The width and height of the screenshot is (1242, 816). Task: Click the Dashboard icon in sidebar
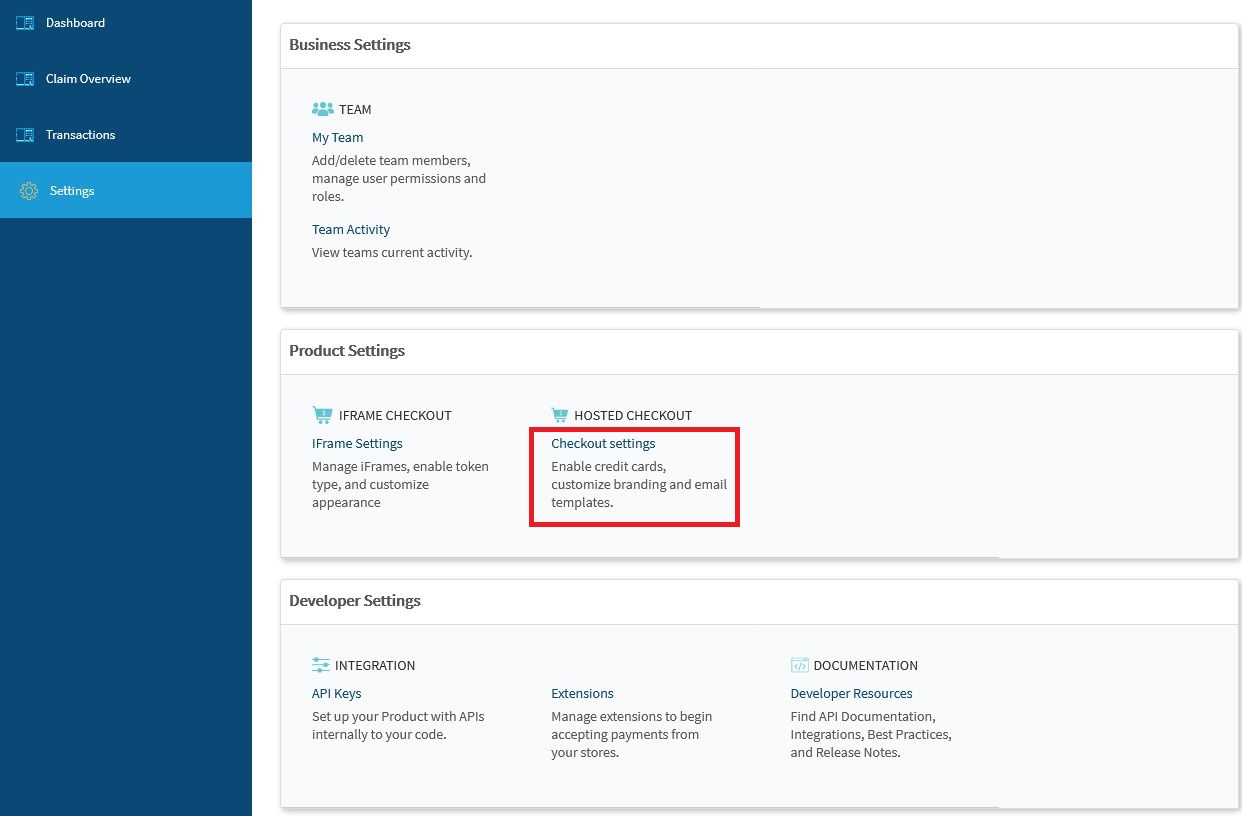(x=25, y=23)
